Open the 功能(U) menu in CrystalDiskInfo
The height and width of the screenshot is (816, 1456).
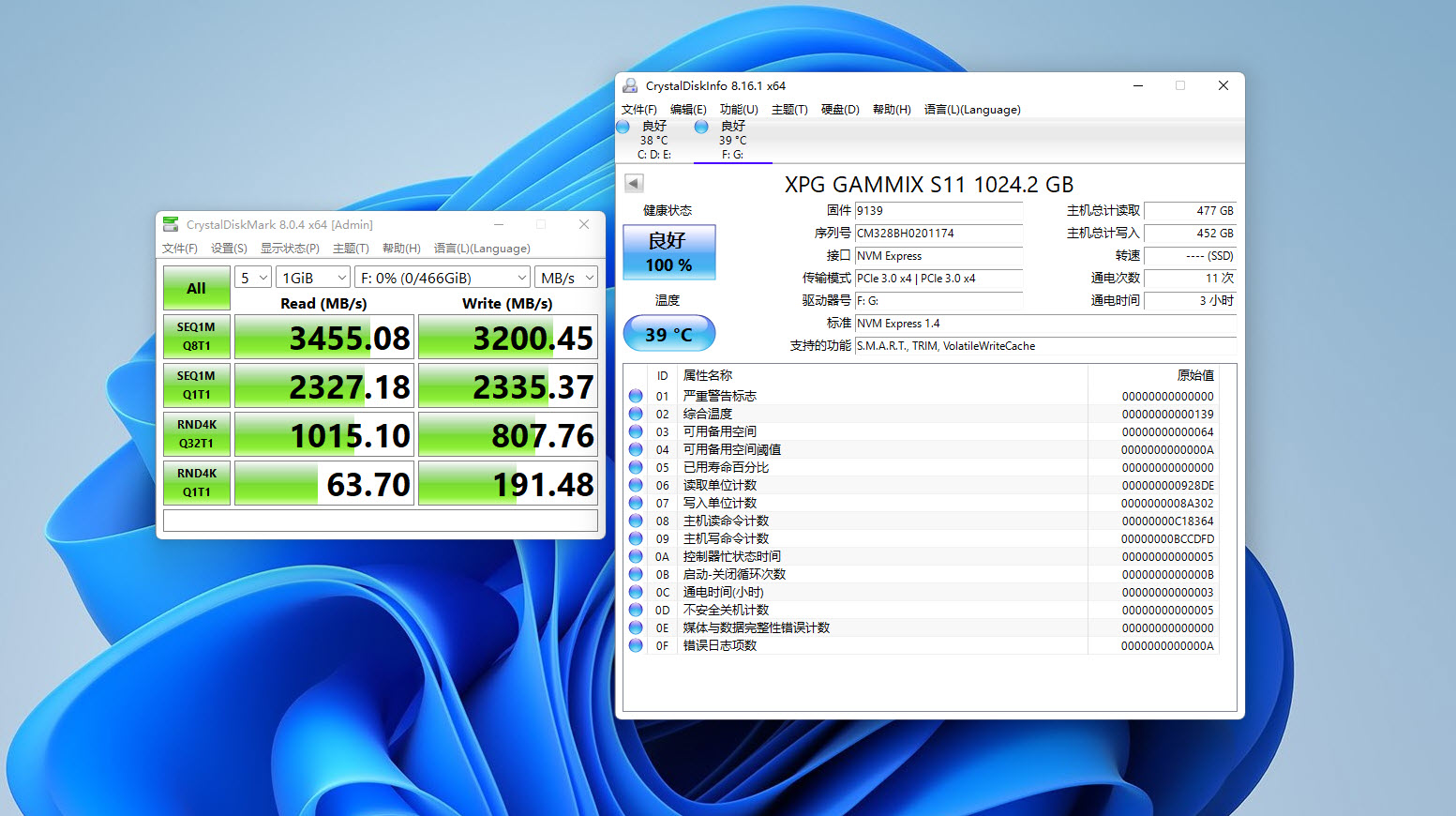[738, 109]
